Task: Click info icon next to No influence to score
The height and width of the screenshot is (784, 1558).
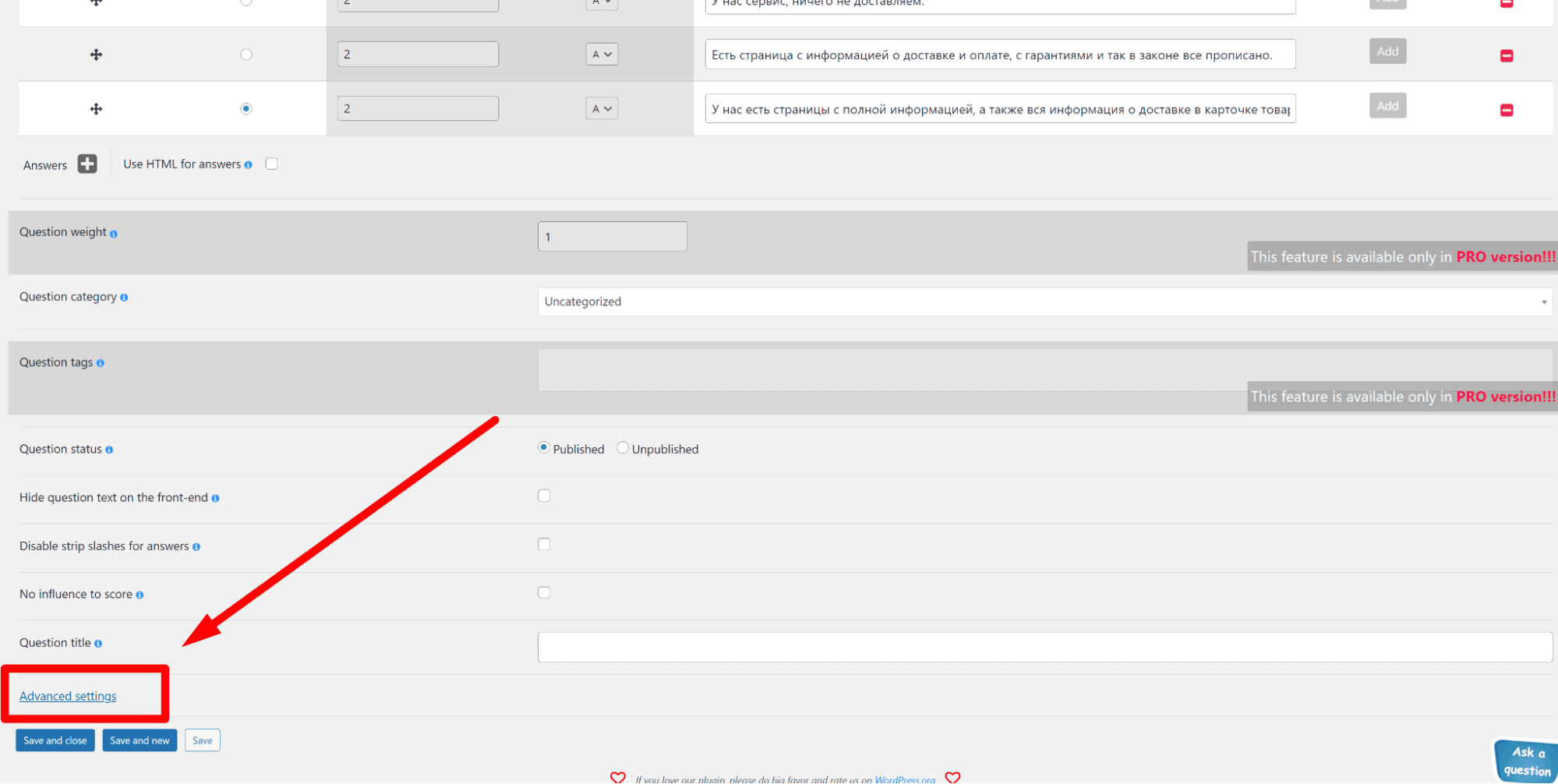Action: pyautogui.click(x=140, y=595)
